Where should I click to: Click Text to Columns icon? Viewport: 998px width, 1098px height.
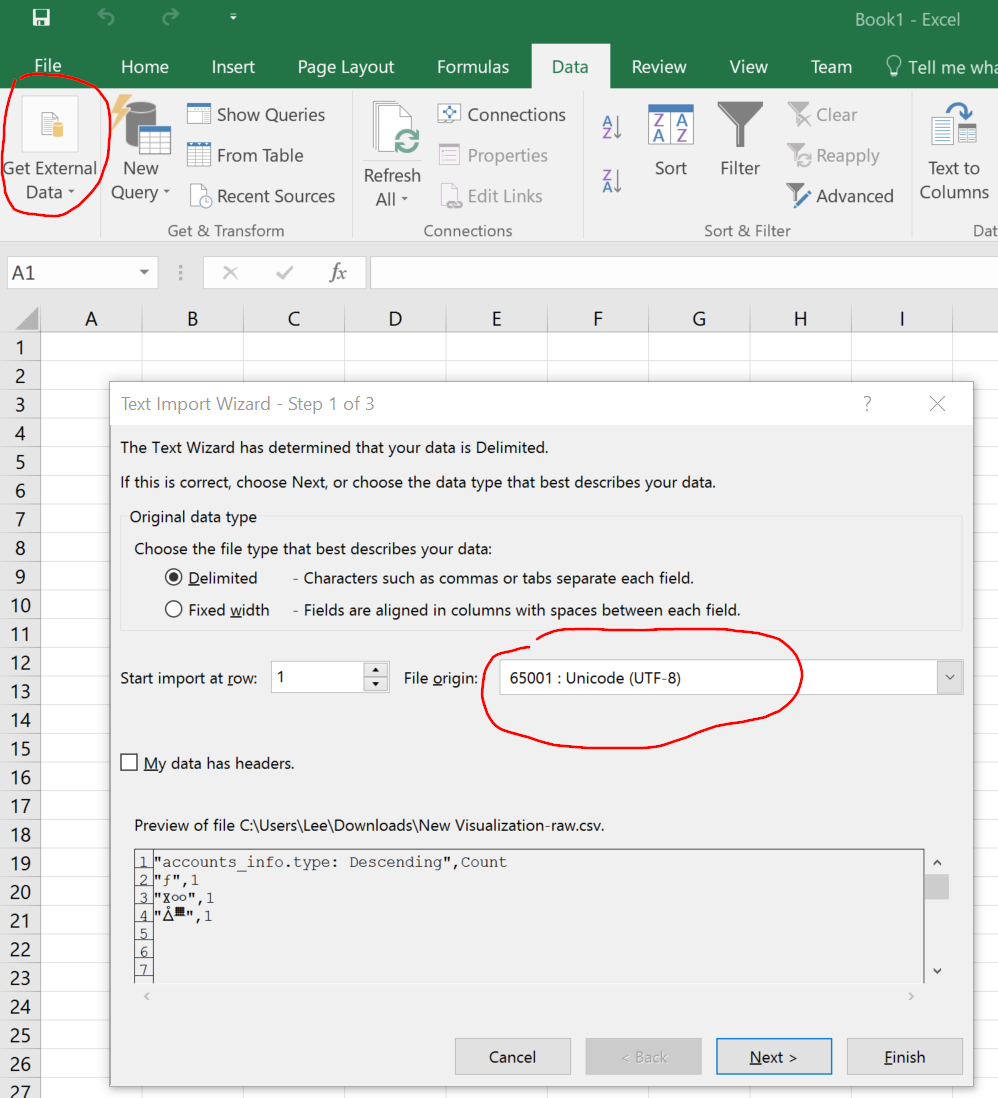pyautogui.click(x=954, y=123)
